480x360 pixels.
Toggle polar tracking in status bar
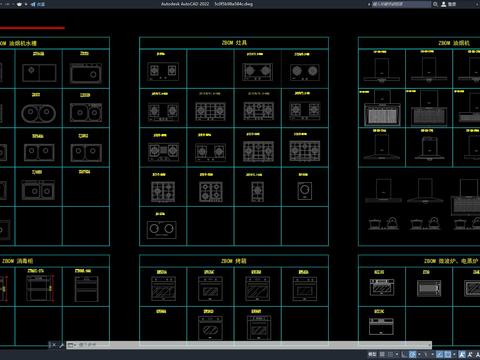412,354
